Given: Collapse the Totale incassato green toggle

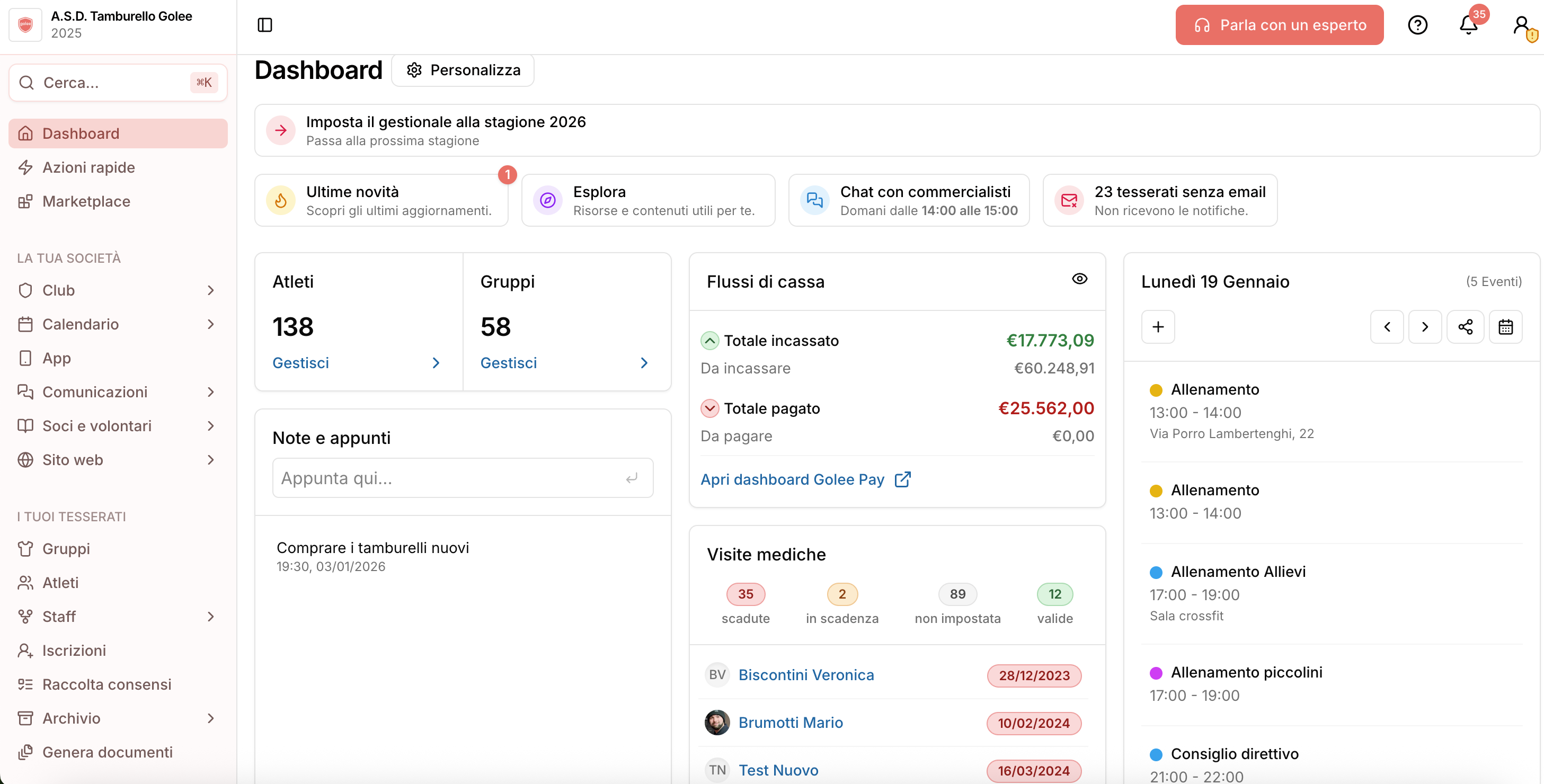Looking at the screenshot, I should coord(709,341).
